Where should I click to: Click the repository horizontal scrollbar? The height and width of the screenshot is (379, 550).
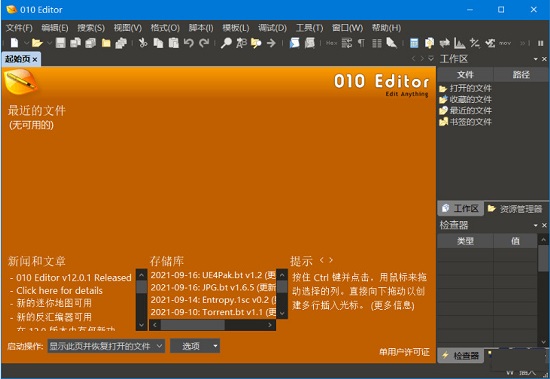click(x=212, y=325)
